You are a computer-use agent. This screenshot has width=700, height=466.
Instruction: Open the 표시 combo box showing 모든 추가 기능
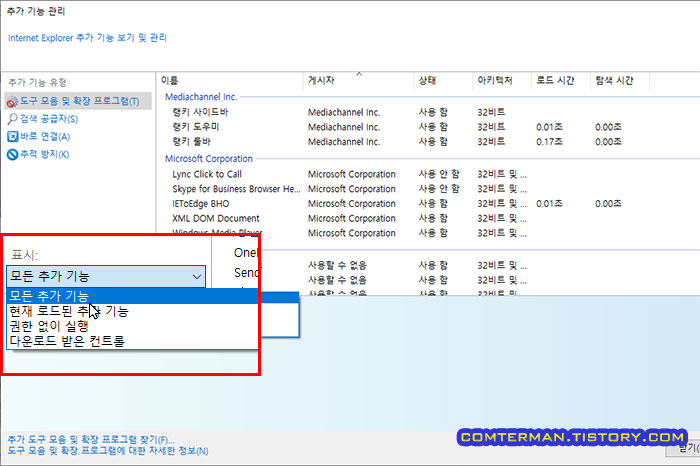click(106, 276)
